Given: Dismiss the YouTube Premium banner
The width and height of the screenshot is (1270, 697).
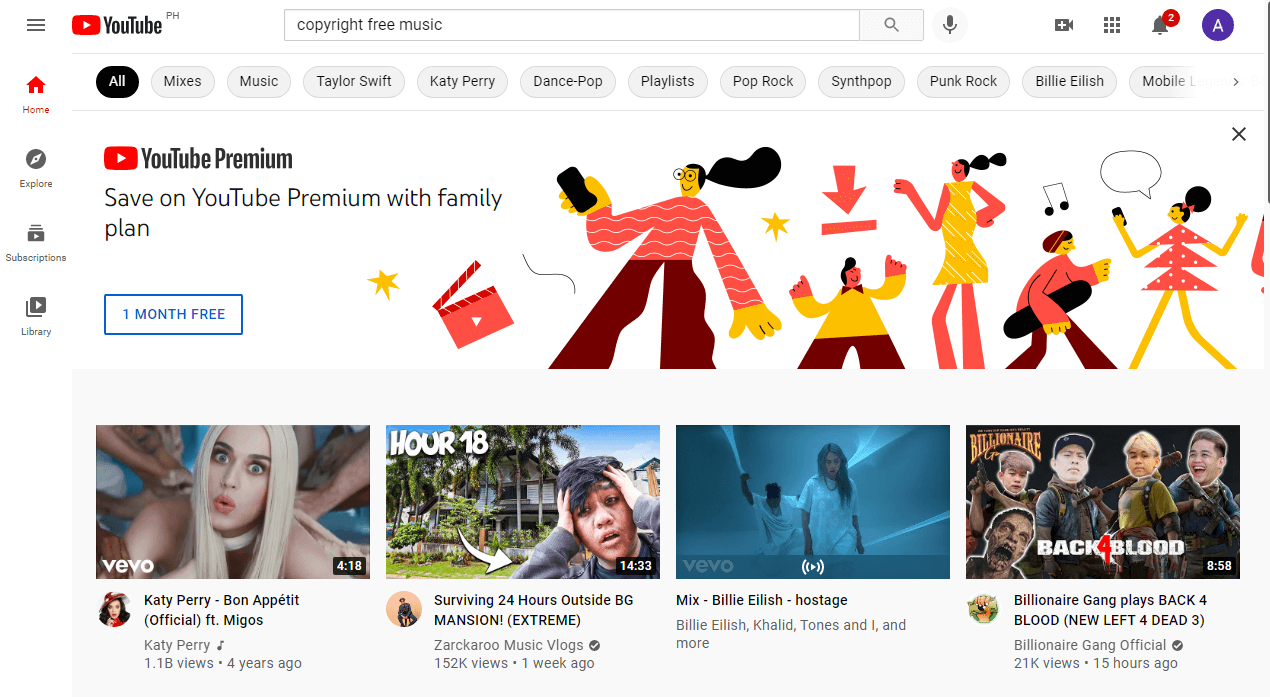Looking at the screenshot, I should point(1239,134).
